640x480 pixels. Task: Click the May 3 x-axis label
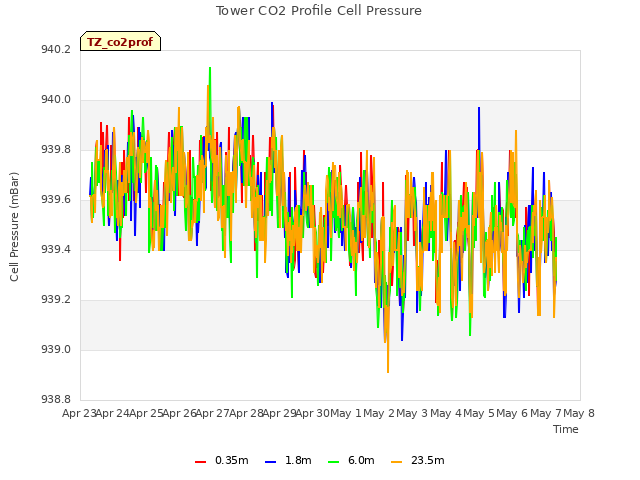pyautogui.click(x=412, y=413)
